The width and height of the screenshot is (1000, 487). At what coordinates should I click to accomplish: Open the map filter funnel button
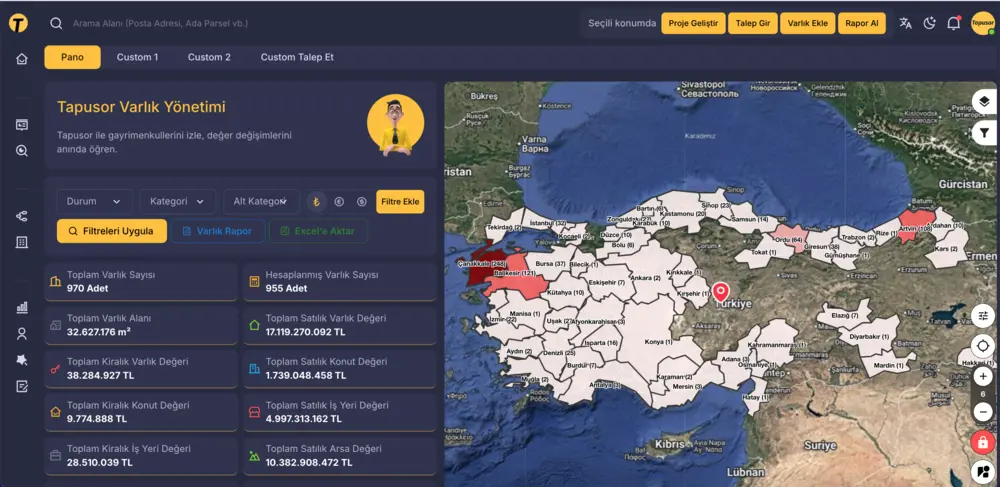click(983, 133)
